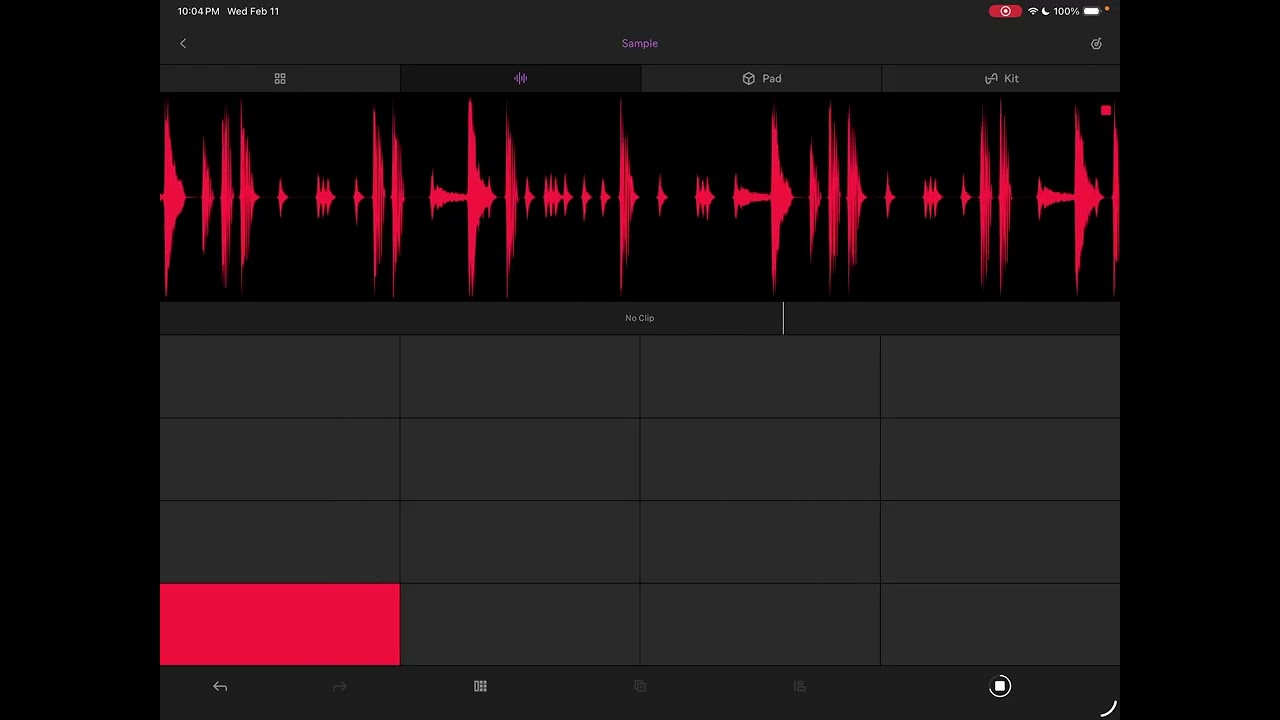
Task: Stop recording with the white square button
Action: (1000, 686)
